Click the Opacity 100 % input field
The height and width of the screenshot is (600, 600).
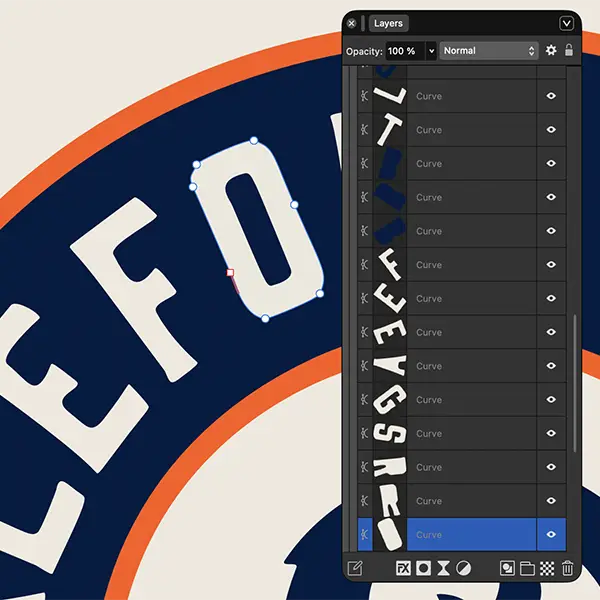point(405,51)
